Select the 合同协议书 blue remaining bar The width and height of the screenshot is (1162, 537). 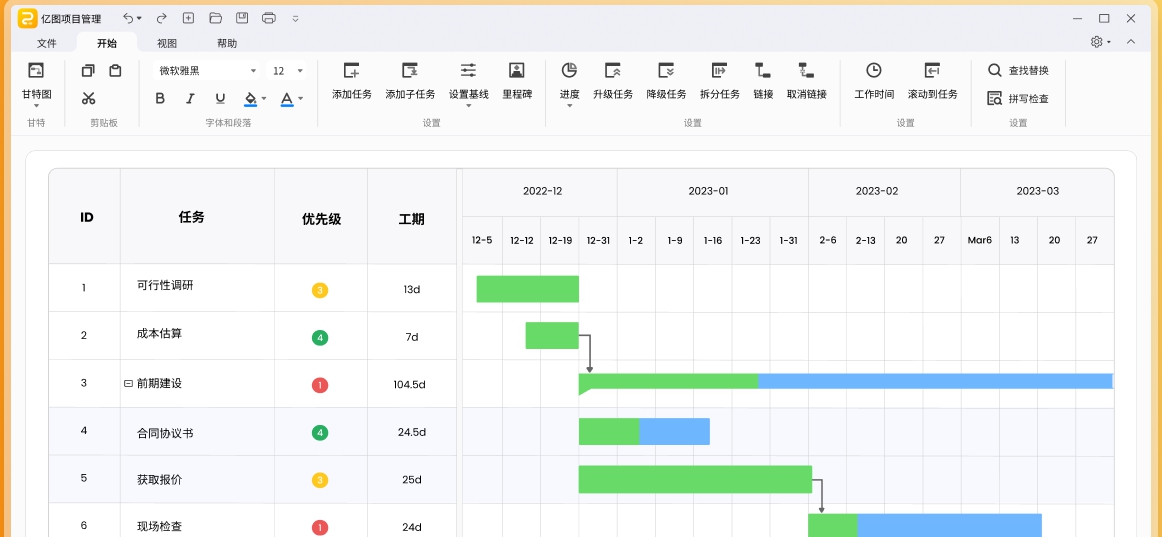point(674,432)
